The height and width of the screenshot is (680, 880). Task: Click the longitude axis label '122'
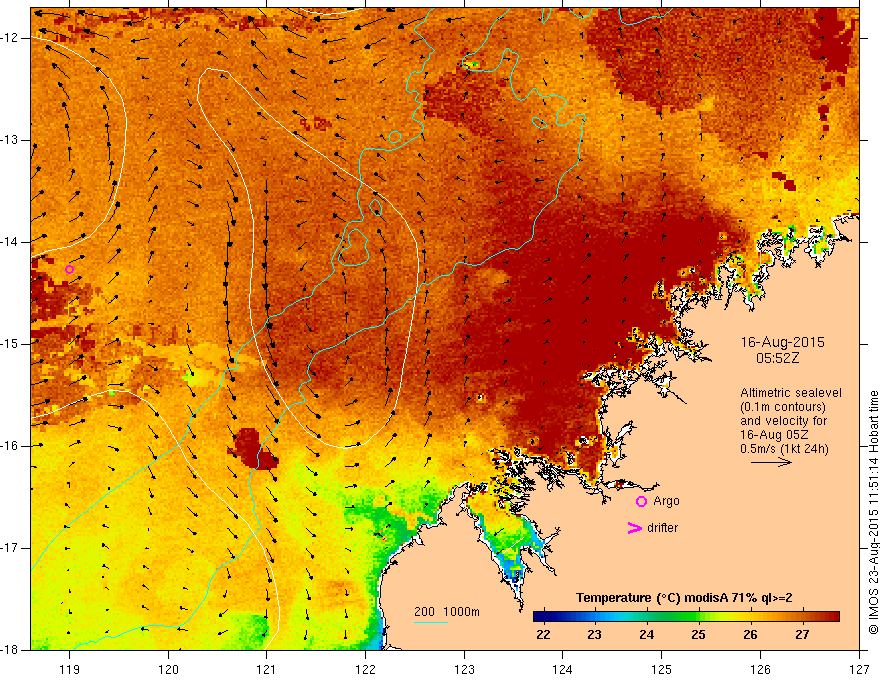(x=365, y=669)
